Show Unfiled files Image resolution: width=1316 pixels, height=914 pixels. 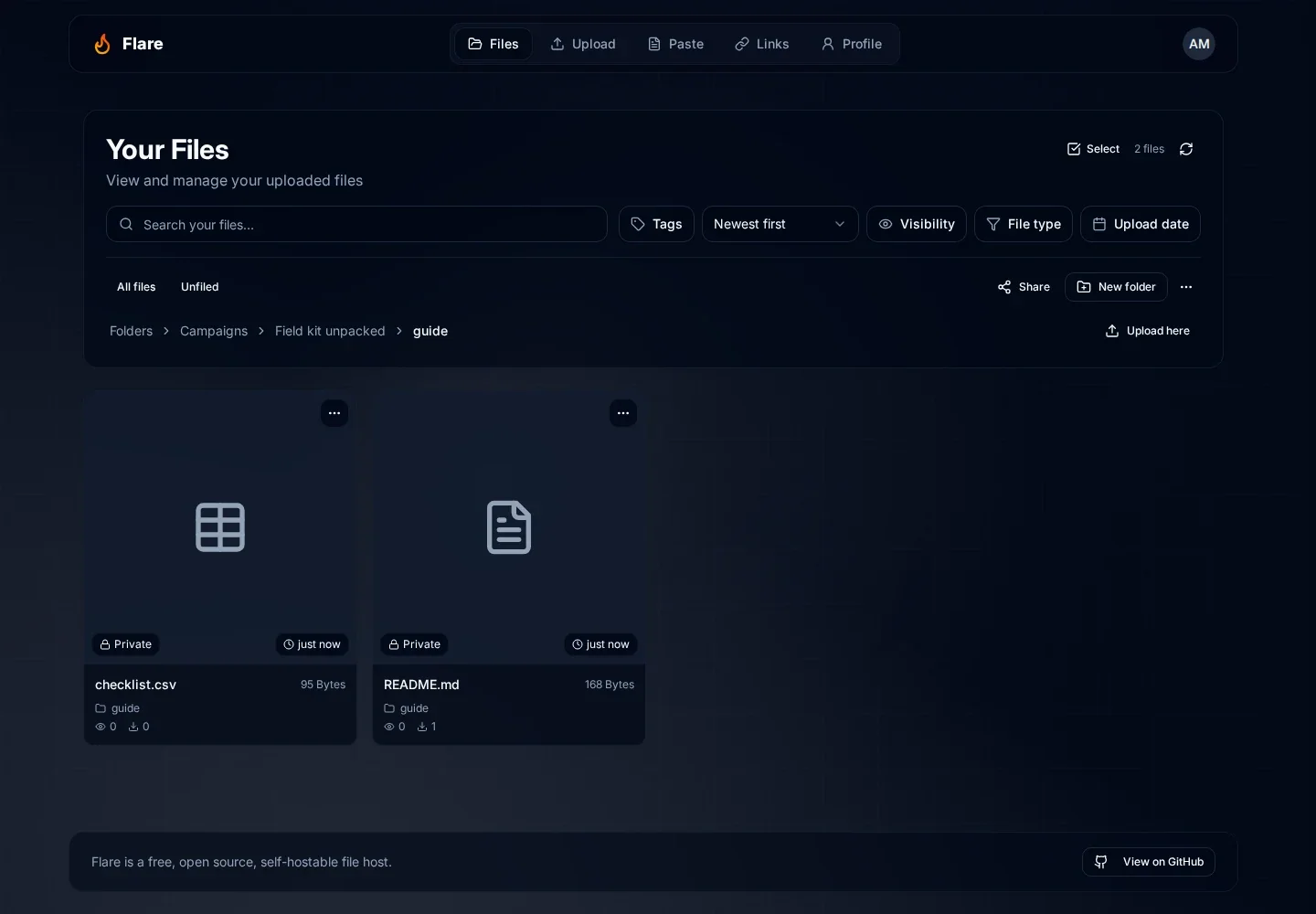pos(199,287)
